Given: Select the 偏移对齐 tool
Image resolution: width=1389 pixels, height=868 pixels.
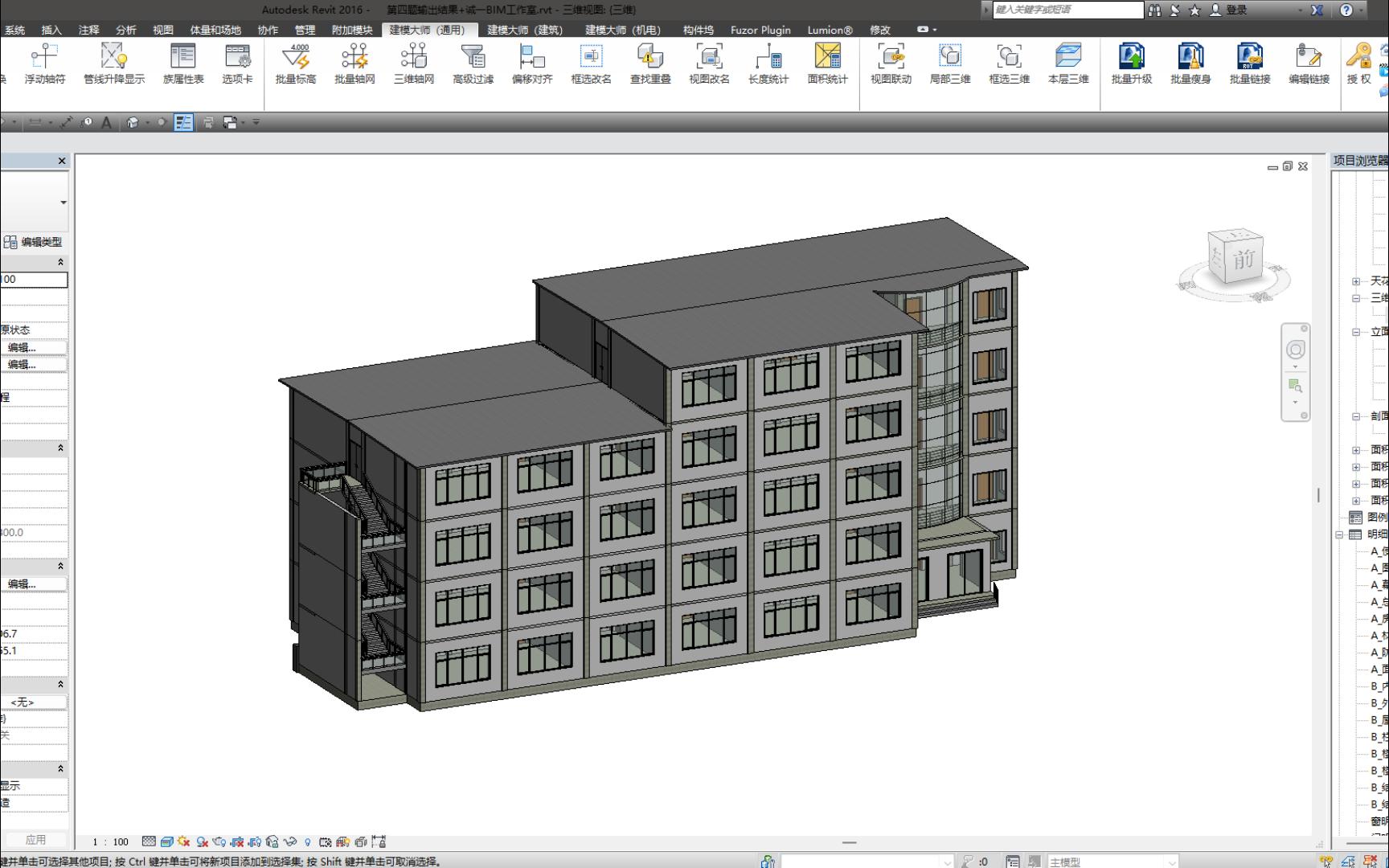Looking at the screenshot, I should click(532, 63).
